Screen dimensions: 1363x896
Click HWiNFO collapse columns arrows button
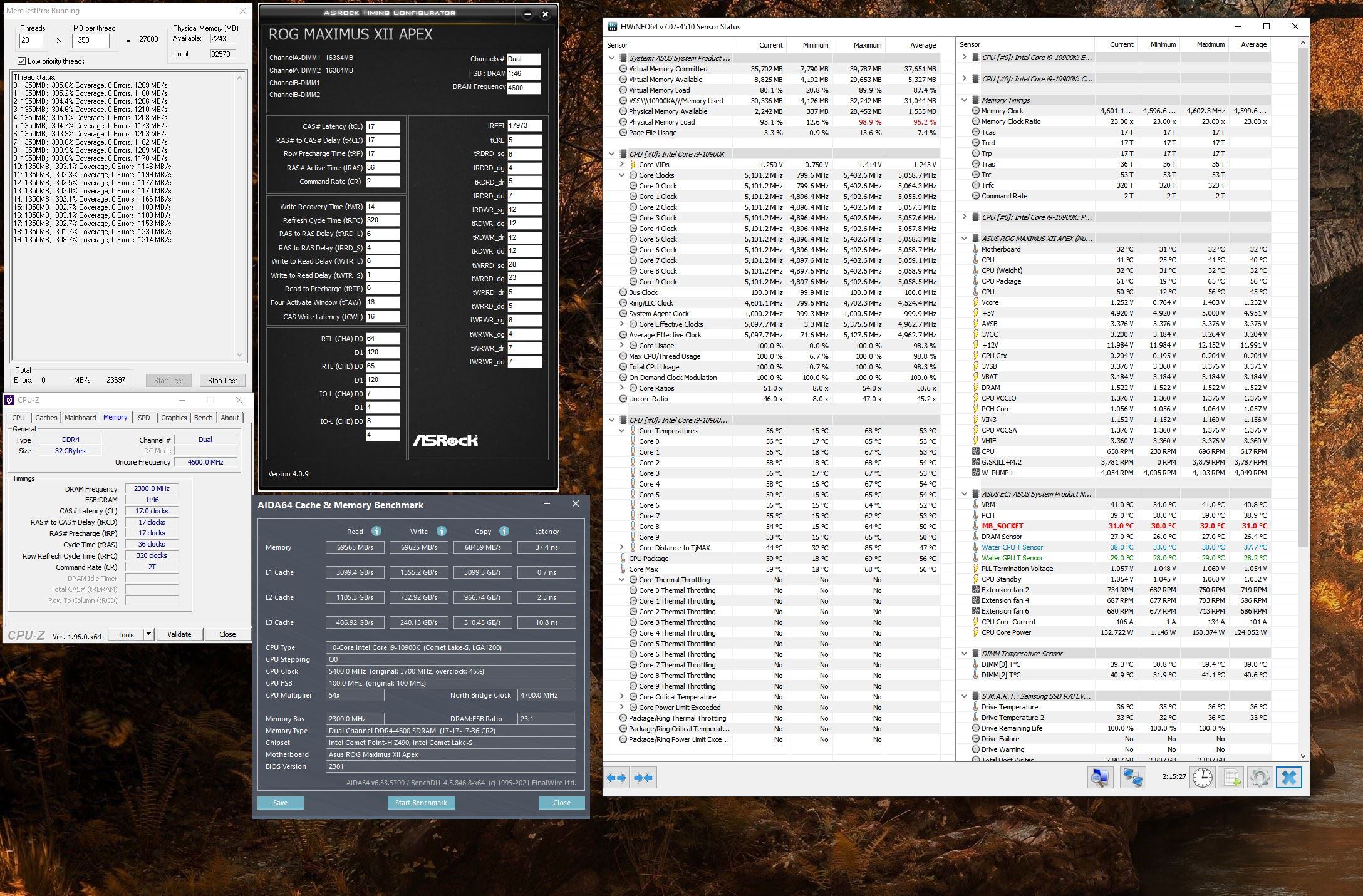tap(643, 778)
